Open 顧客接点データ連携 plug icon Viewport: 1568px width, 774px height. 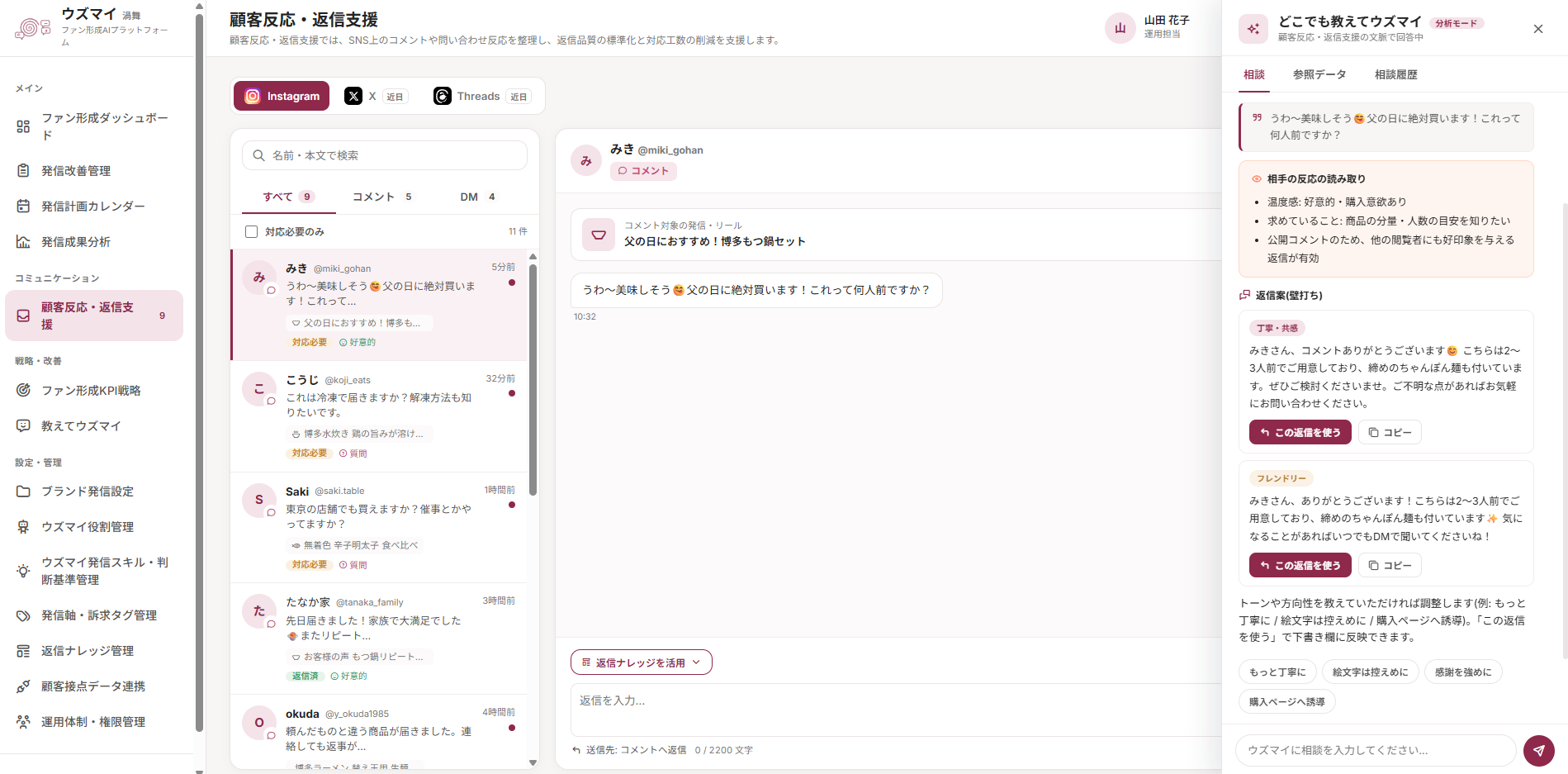[x=23, y=686]
